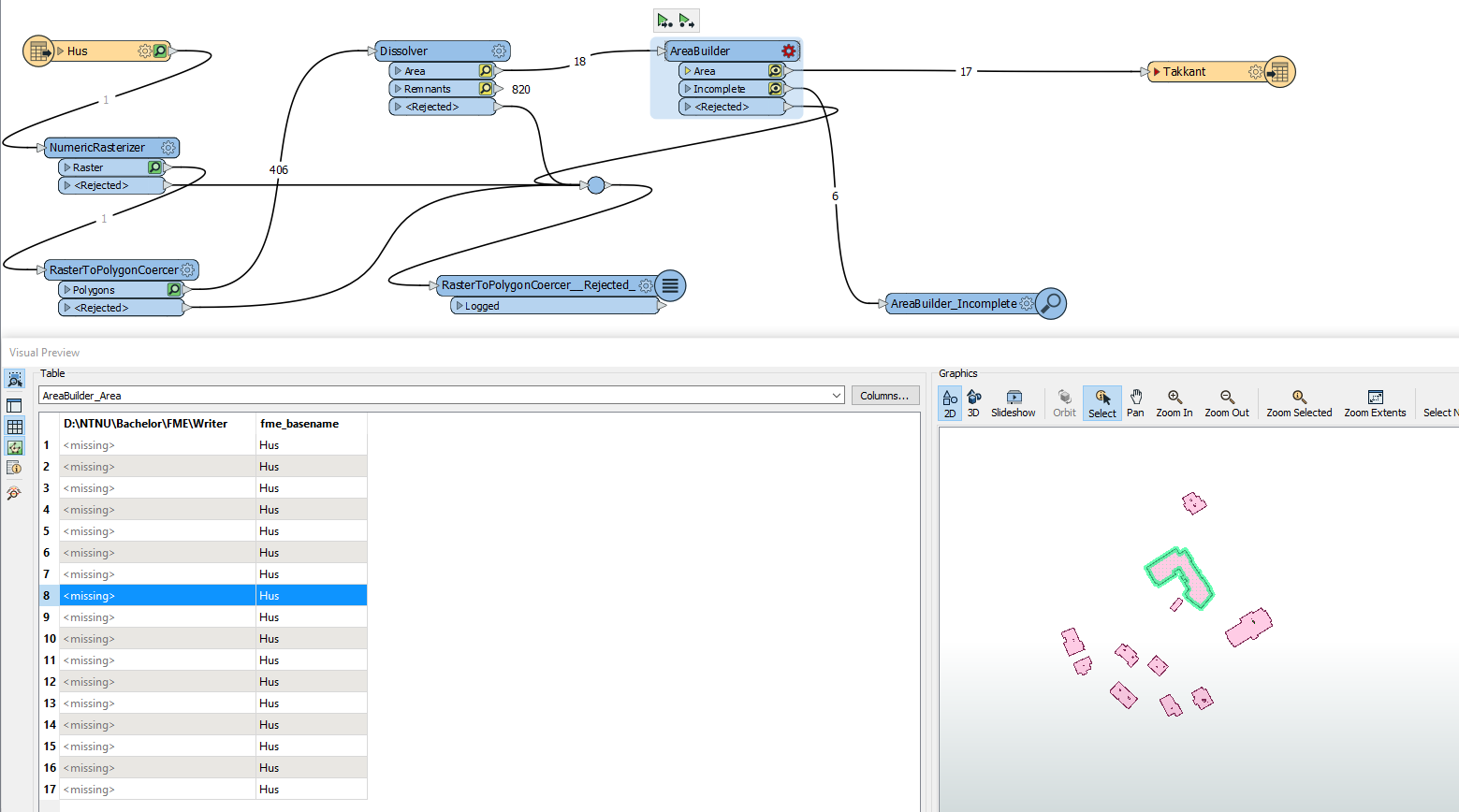Zoom In on graphics view
Viewport: 1459px width, 812px height.
(1174, 403)
